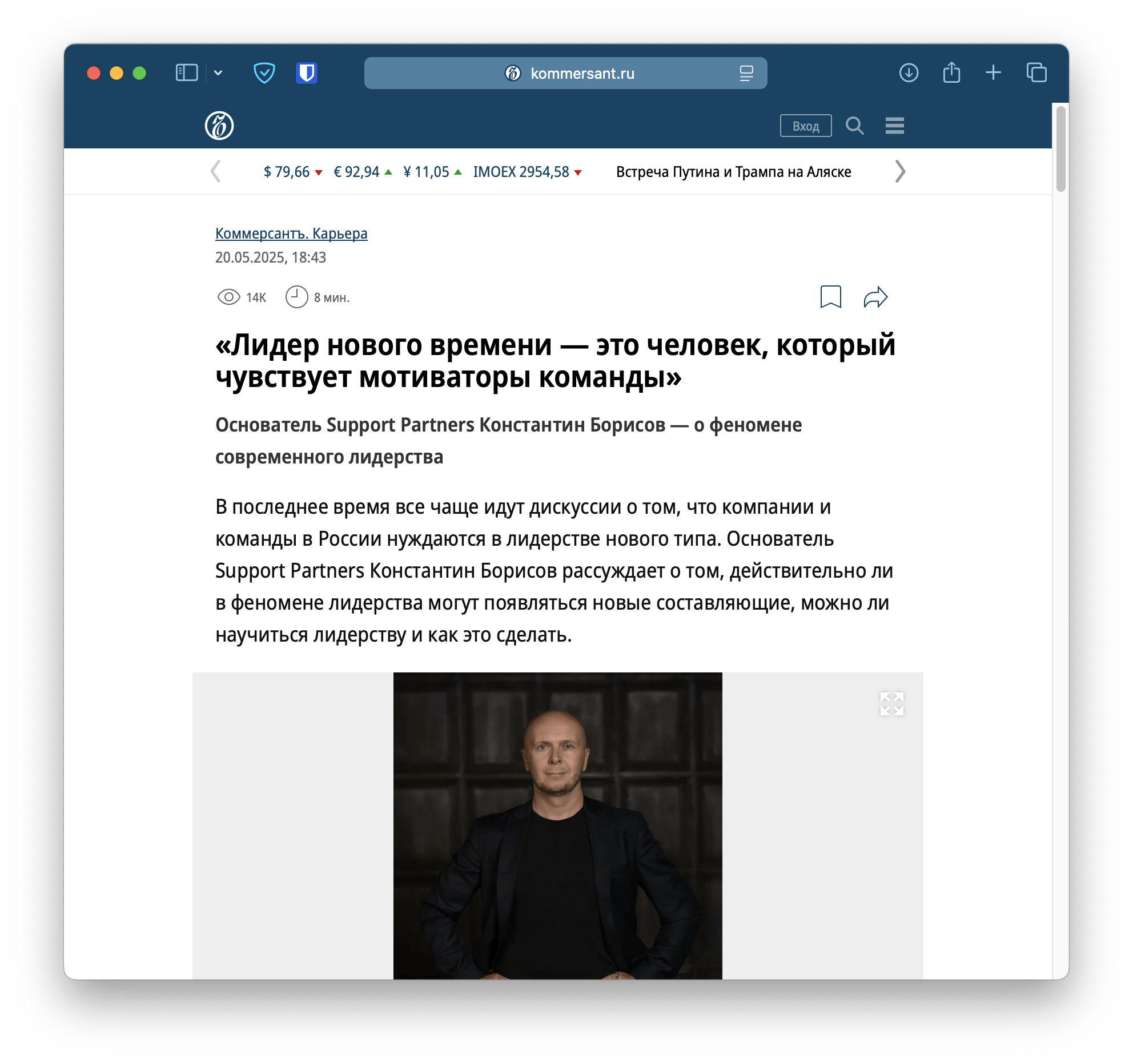Toggle the bookmark icon for this article
Image resolution: width=1133 pixels, height=1064 pixels.
tap(830, 297)
